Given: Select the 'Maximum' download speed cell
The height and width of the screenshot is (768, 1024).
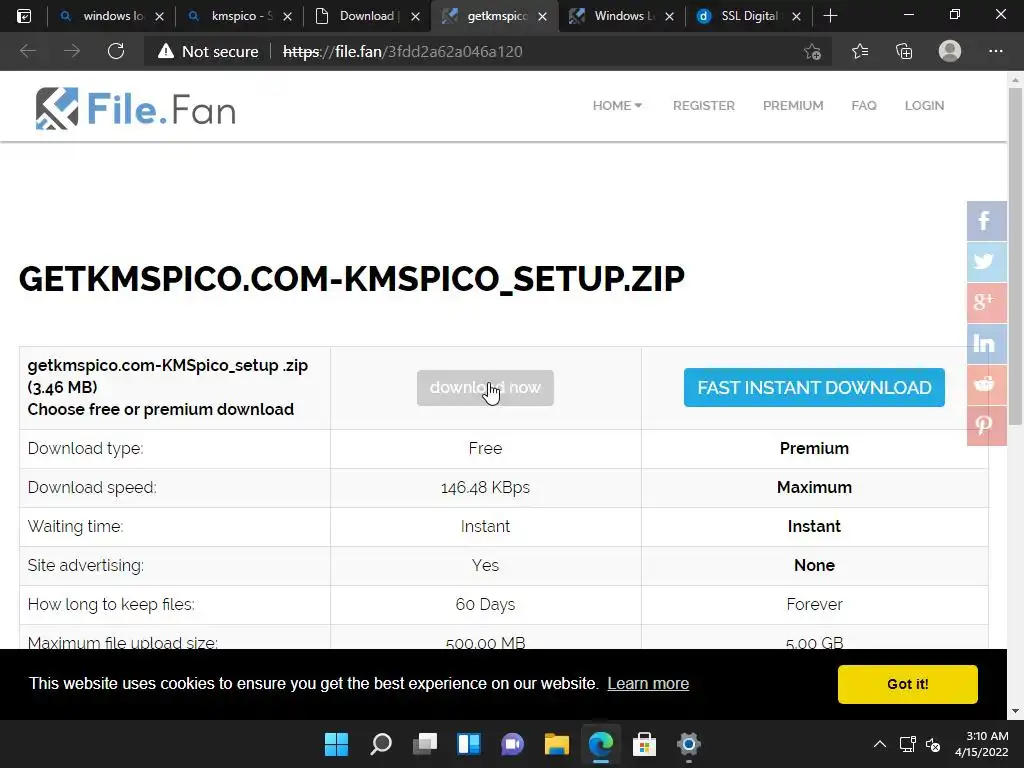Looking at the screenshot, I should tap(814, 487).
